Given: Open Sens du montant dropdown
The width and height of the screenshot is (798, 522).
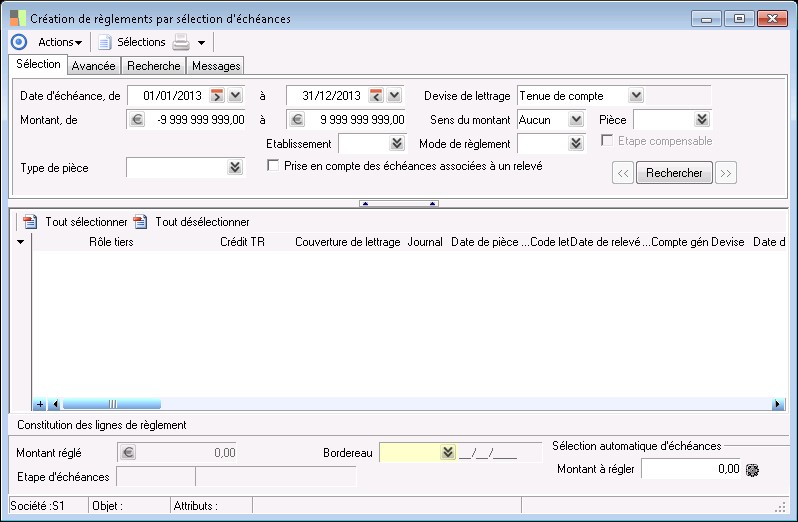Looking at the screenshot, I should coord(576,120).
